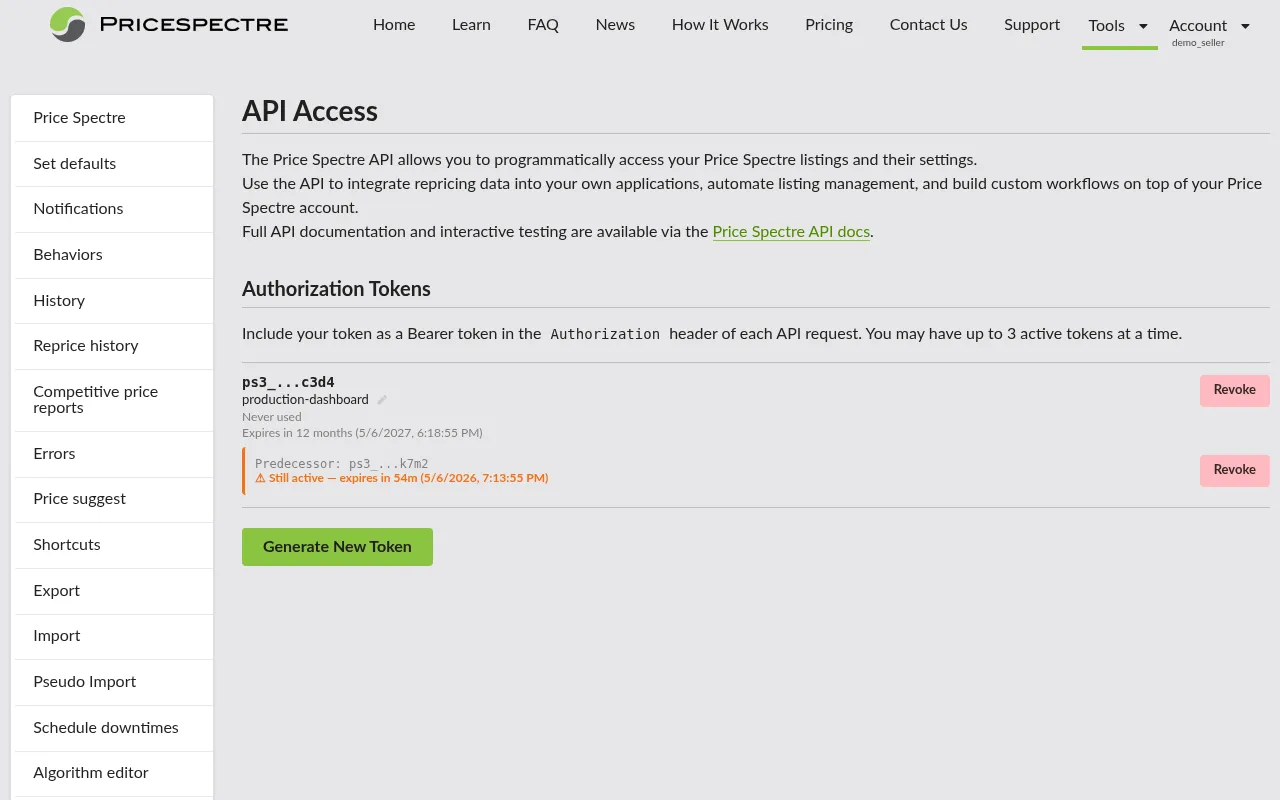This screenshot has width=1280, height=800.
Task: Go to Behaviors in sidebar
Action: pos(114,255)
